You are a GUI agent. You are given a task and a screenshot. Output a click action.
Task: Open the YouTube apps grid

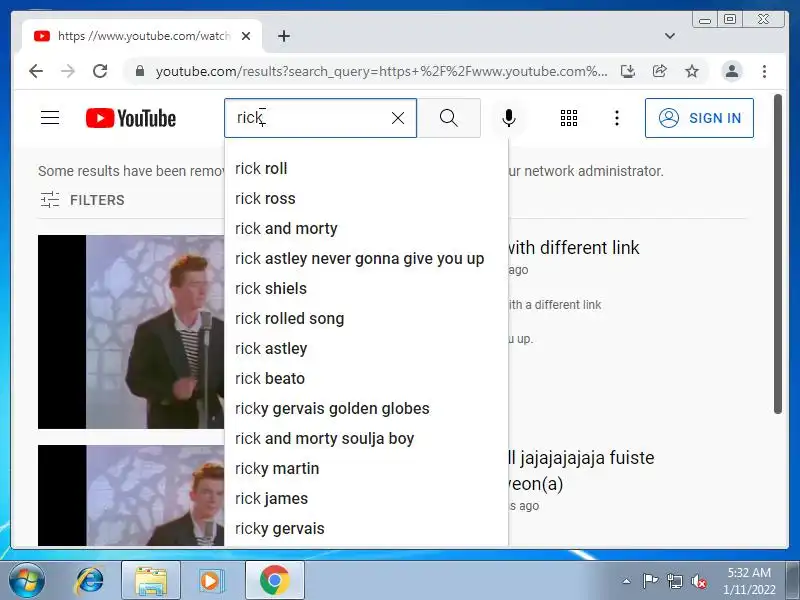[x=569, y=118]
